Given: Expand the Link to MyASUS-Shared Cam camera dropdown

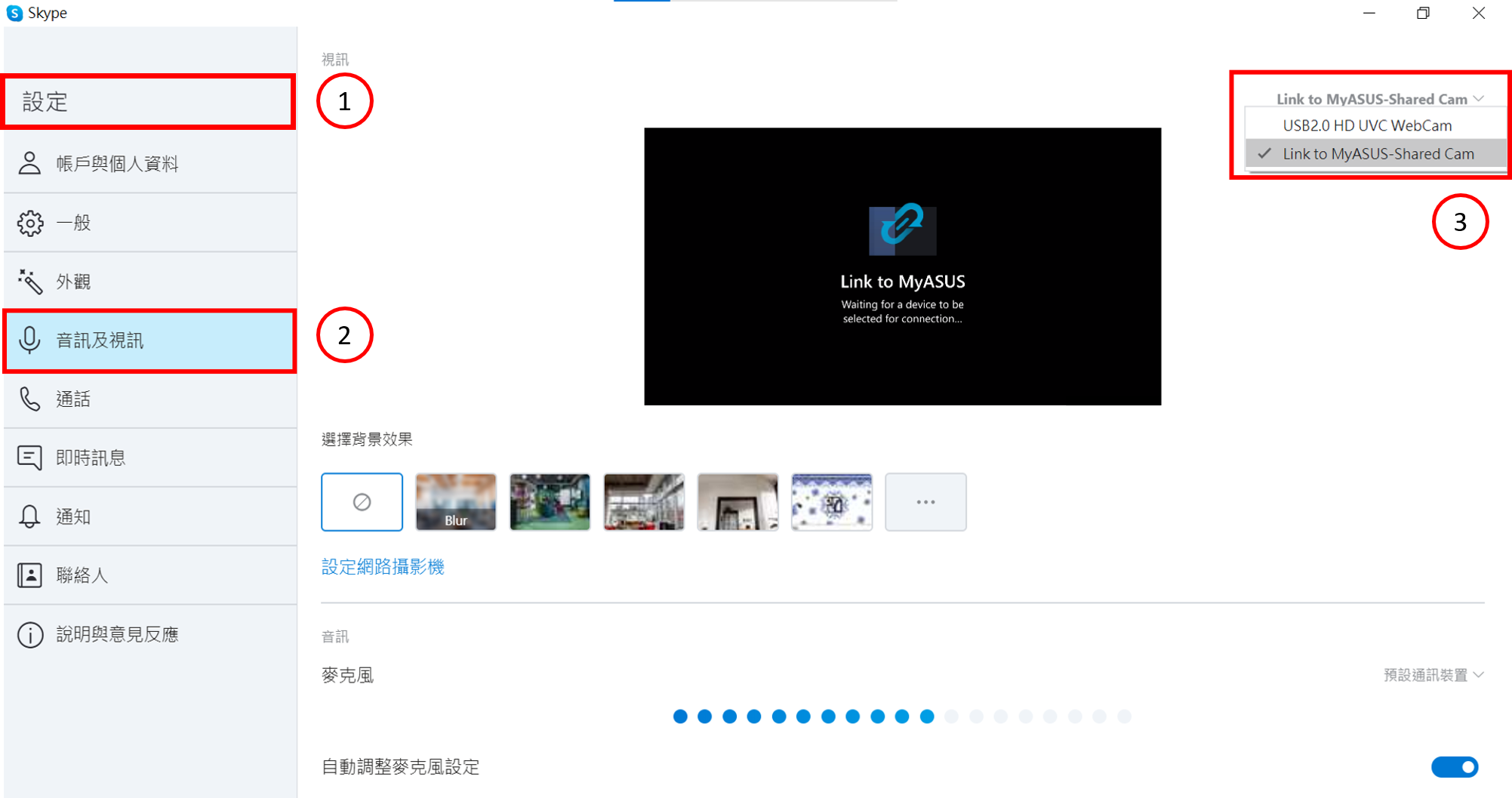Looking at the screenshot, I should click(x=1380, y=99).
